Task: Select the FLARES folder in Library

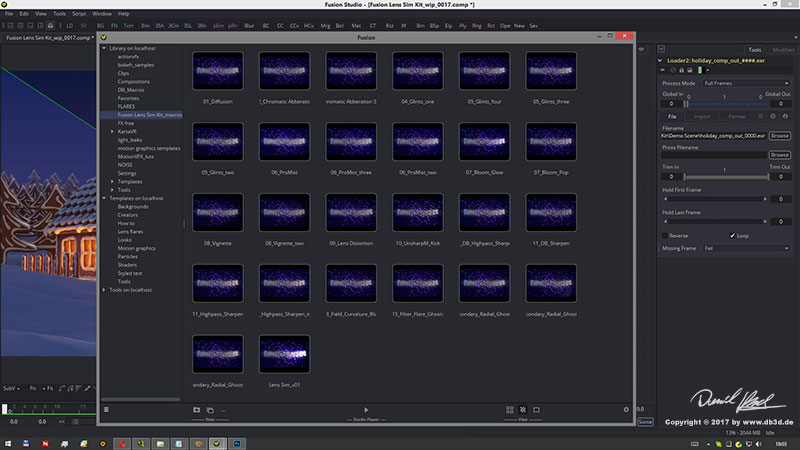Action: [x=126, y=107]
